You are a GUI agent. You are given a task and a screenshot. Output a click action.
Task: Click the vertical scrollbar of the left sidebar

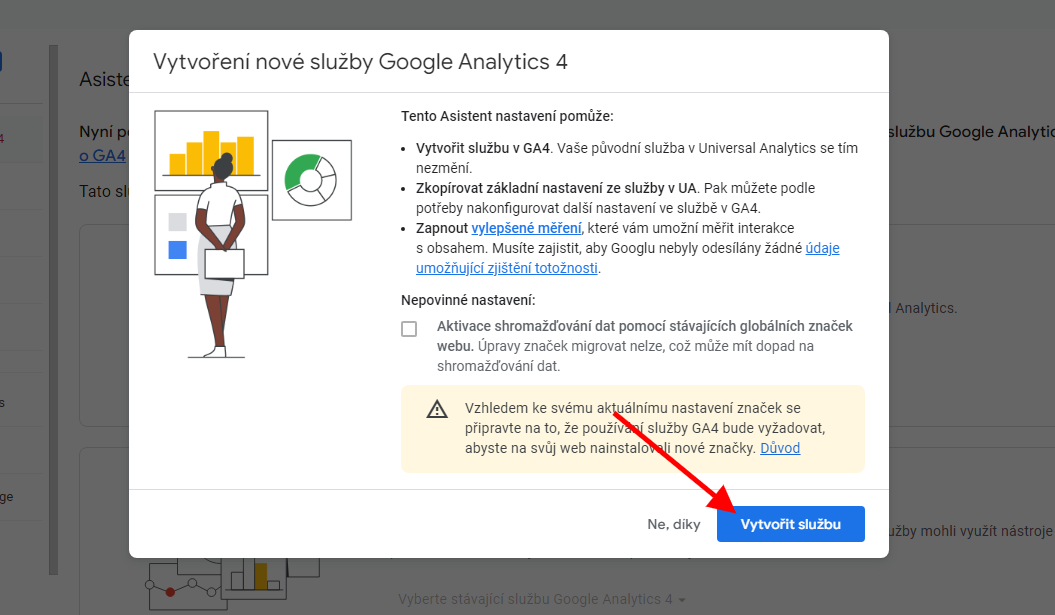[x=54, y=300]
